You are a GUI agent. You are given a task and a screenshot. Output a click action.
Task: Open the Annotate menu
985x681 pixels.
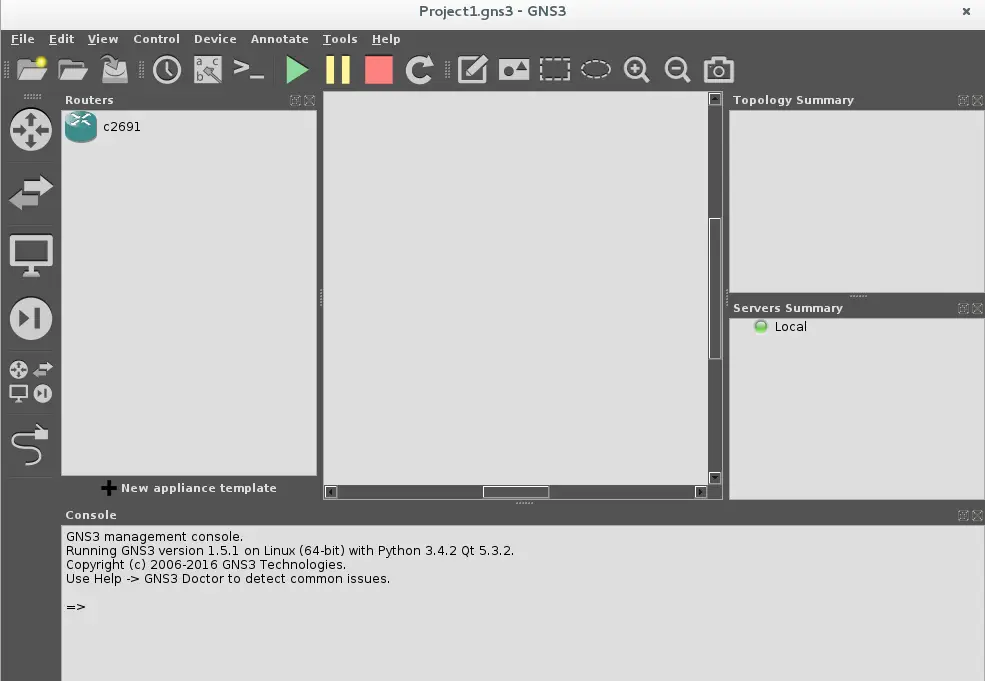coord(280,39)
